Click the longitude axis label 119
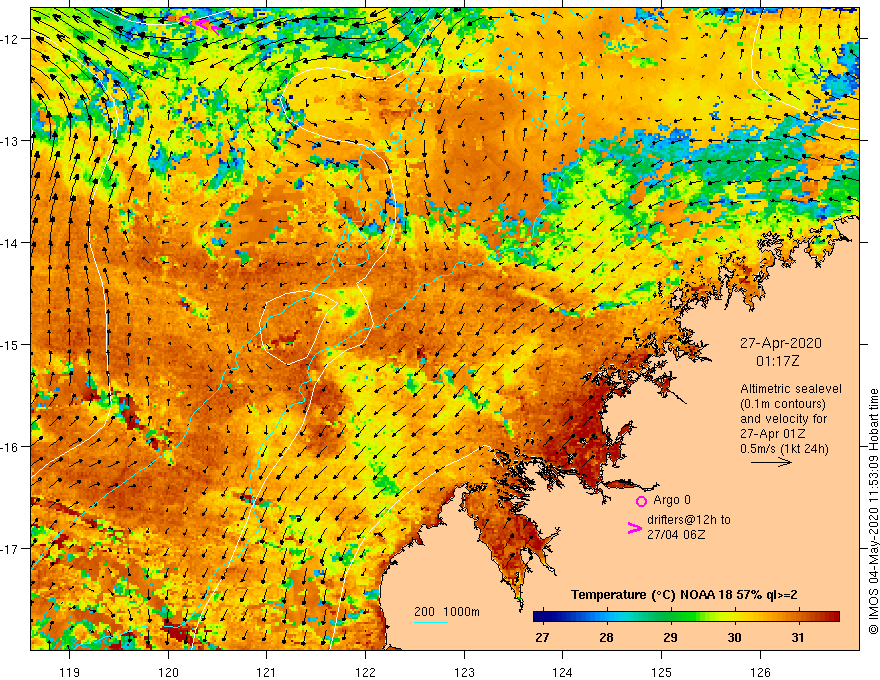 [x=70, y=672]
